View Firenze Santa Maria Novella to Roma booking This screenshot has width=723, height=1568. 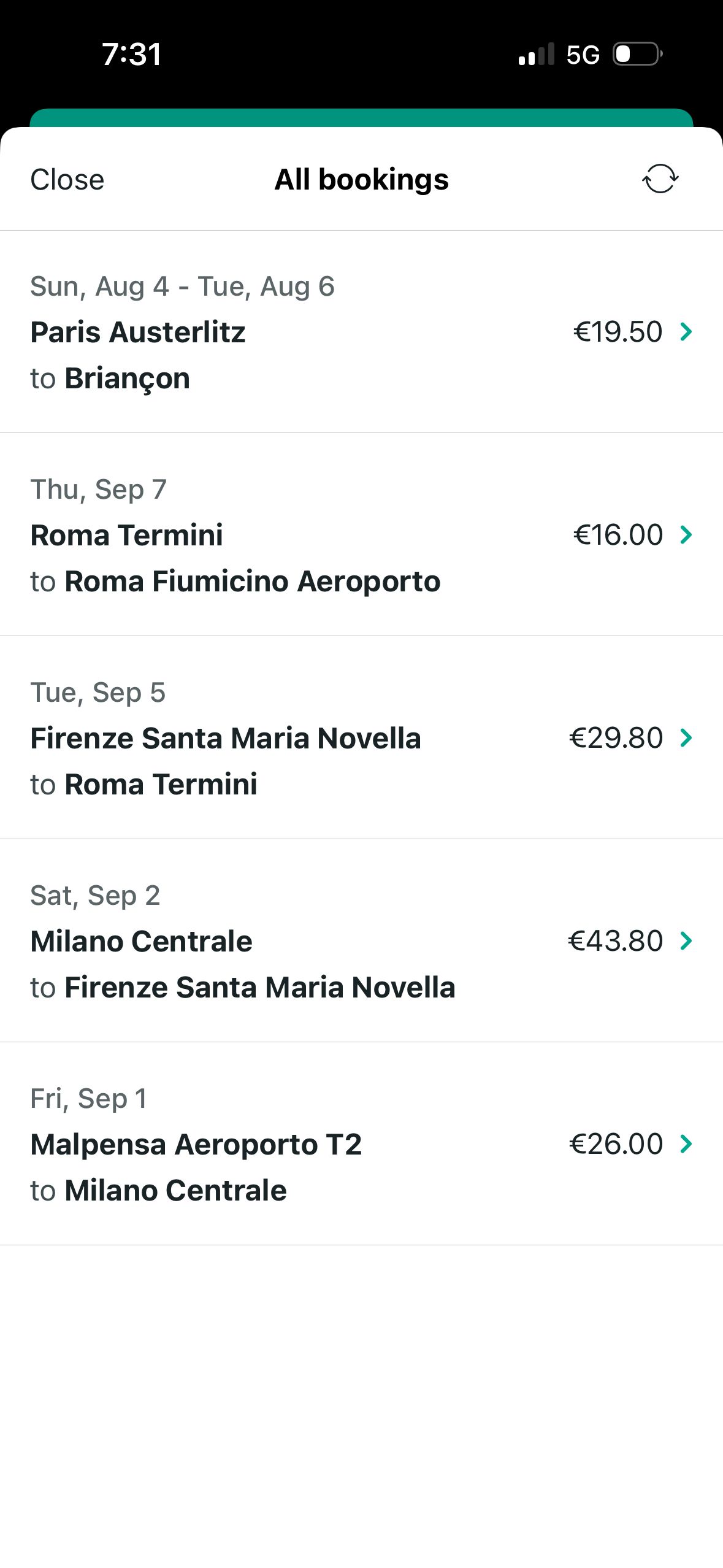(361, 738)
